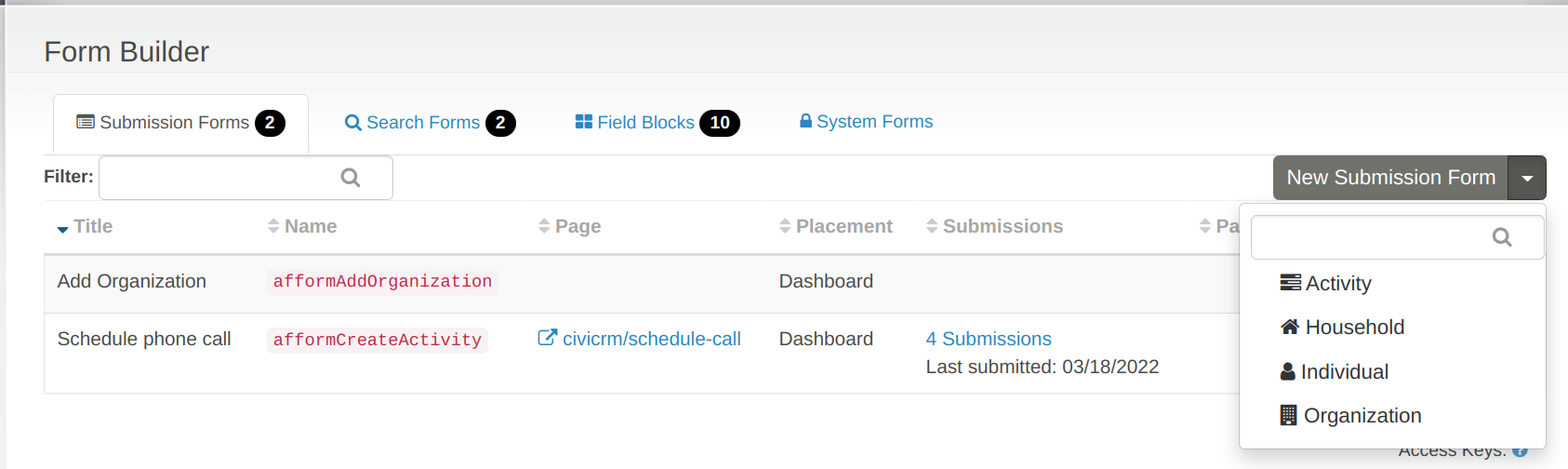Sort the table by Title column
The height and width of the screenshot is (469, 1568).
[92, 227]
